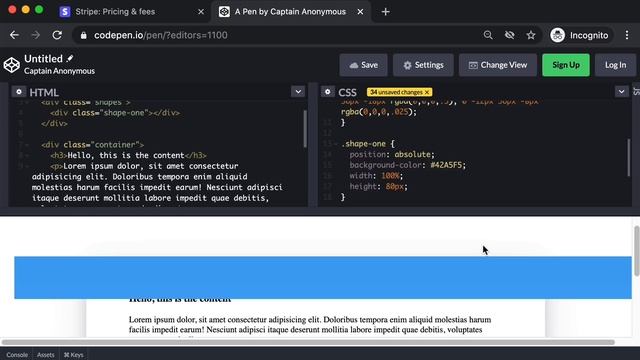Click the blue shape in preview
The height and width of the screenshot is (360, 640).
[x=323, y=278]
